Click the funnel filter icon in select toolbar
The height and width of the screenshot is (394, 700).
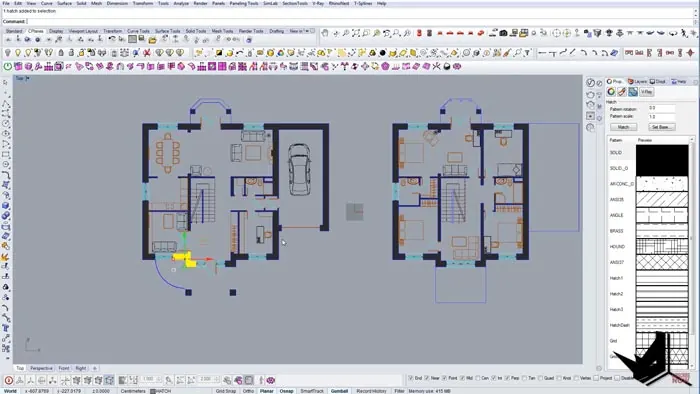tap(527, 53)
